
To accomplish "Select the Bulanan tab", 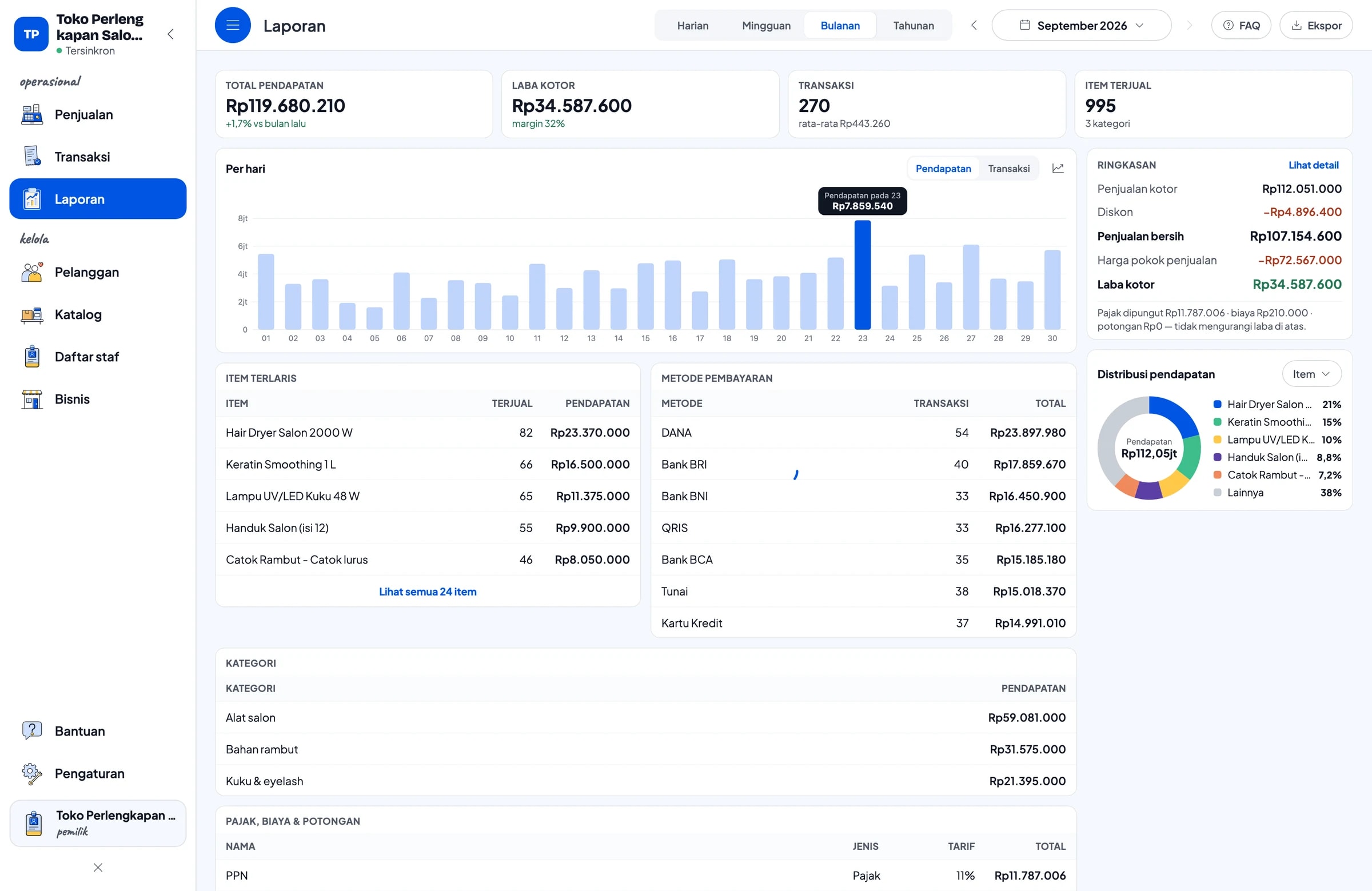I will tap(840, 25).
